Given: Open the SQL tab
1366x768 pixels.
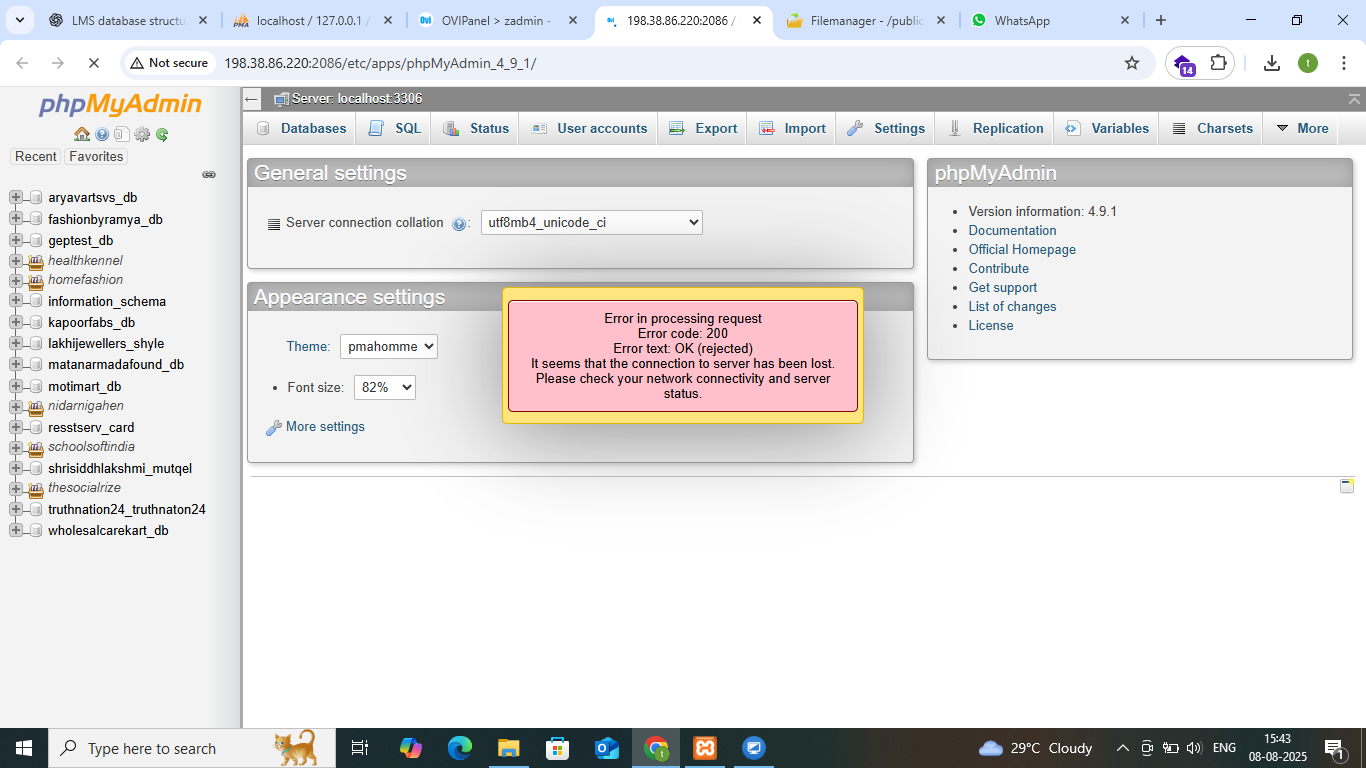Looking at the screenshot, I should (x=395, y=128).
